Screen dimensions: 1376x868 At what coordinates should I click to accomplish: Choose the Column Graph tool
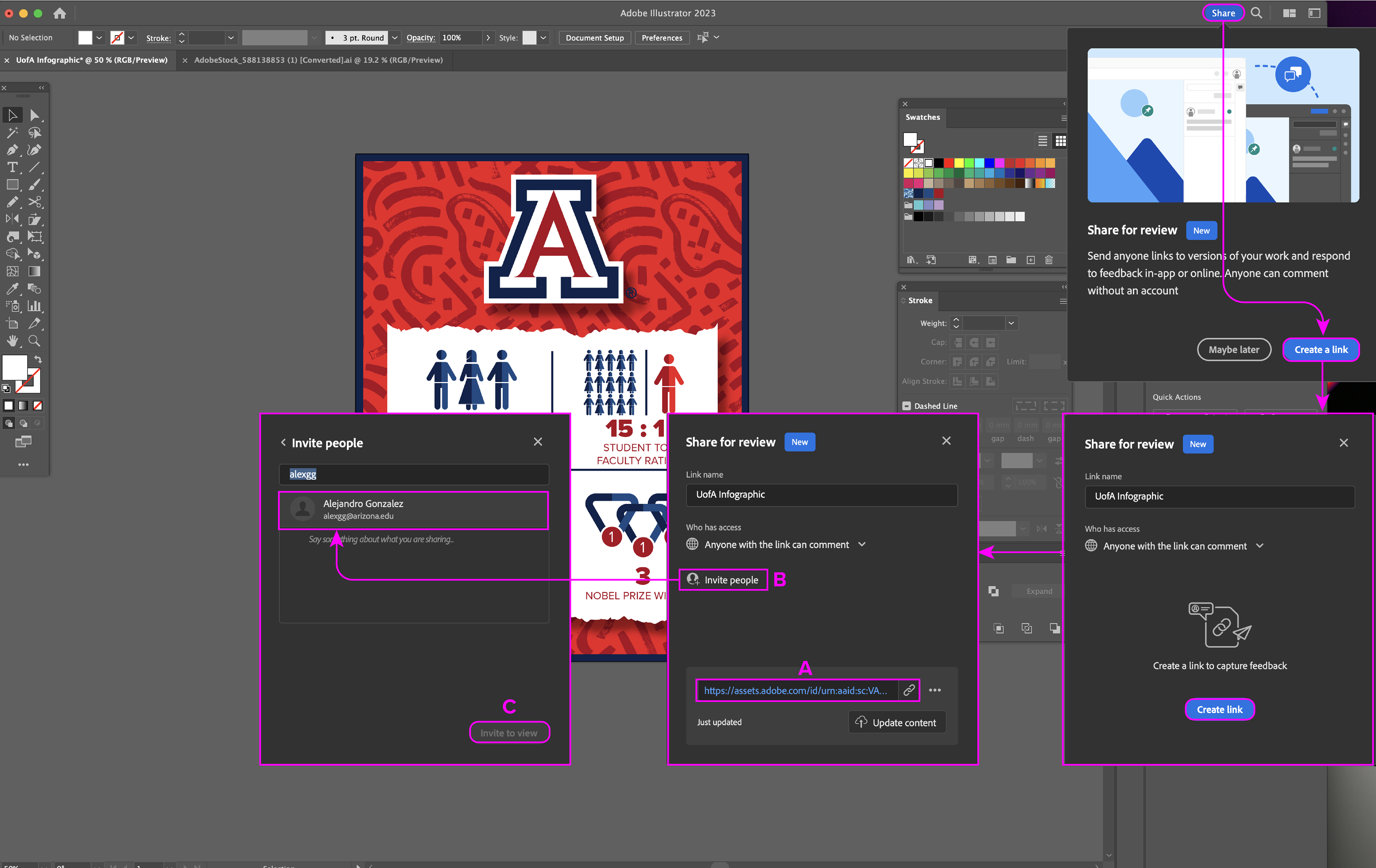(x=34, y=306)
